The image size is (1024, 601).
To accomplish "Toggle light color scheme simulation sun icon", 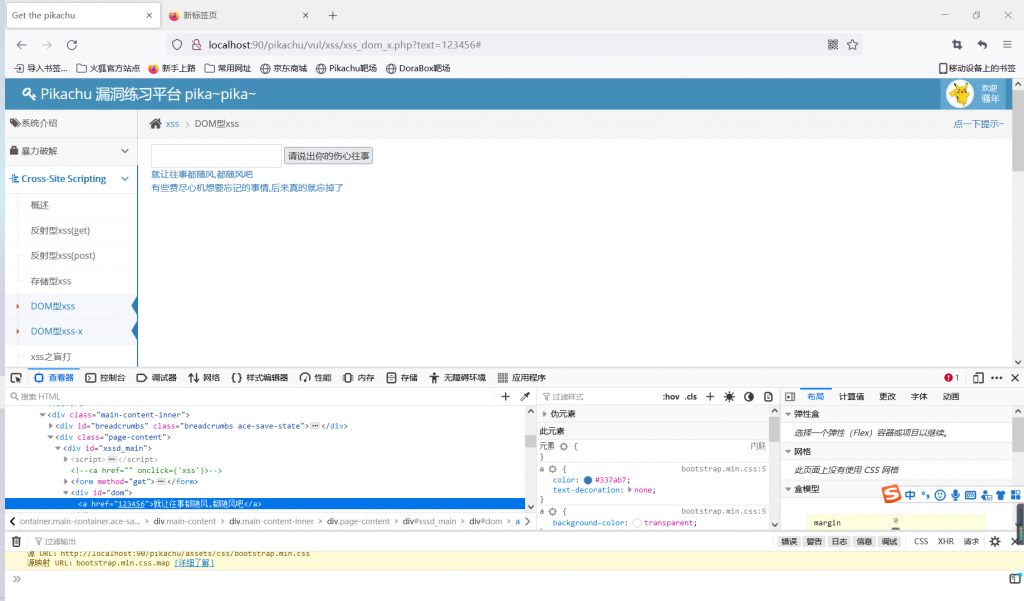I will (x=729, y=397).
